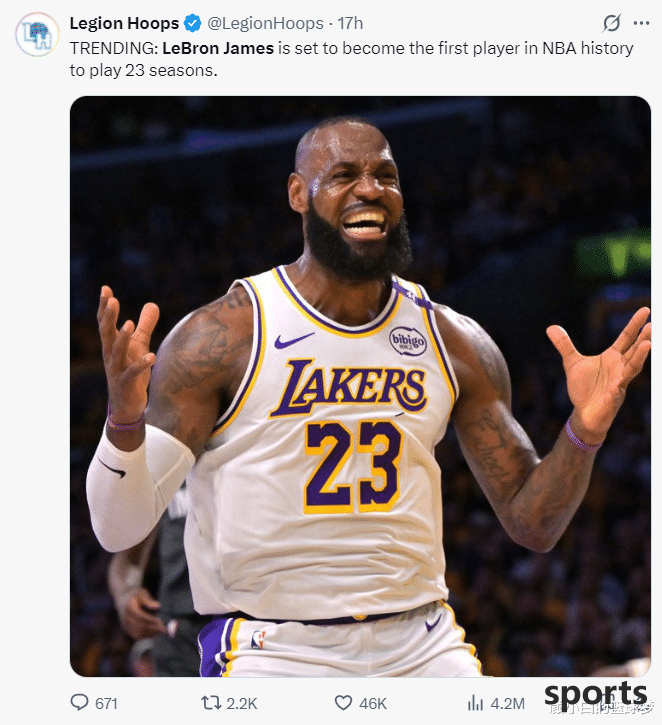Viewport: 662px width, 725px height.
Task: Click the sports watermark logo
Action: coord(596,694)
